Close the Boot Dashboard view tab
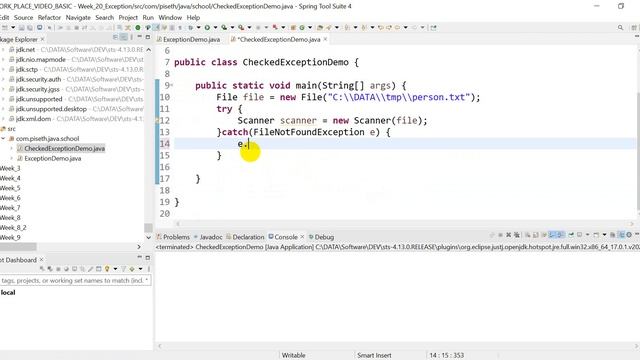 [x=42, y=260]
